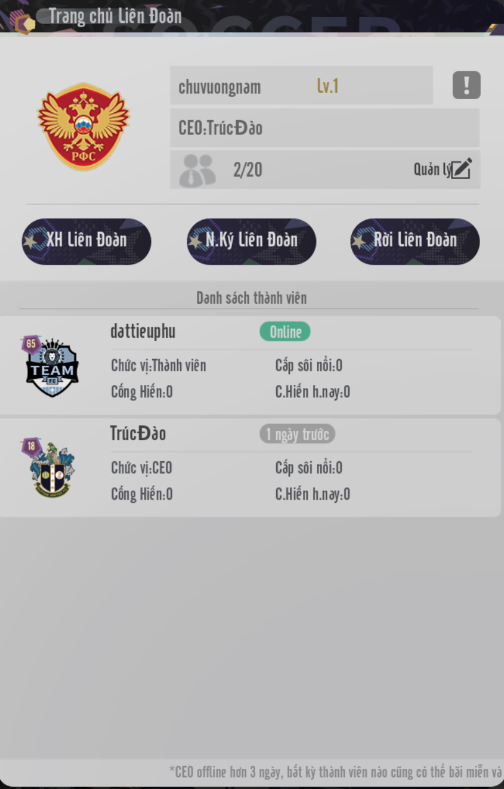Screen dimensions: 504x789
Task: Tap the back hexagon icon in header
Action: [22, 22]
